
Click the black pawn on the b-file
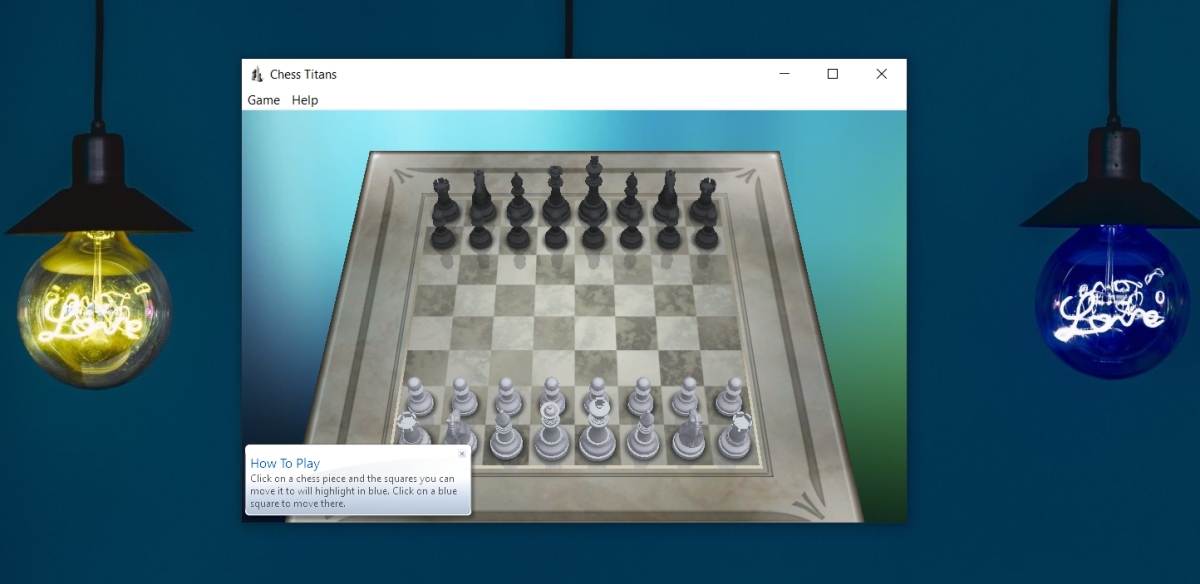click(480, 231)
